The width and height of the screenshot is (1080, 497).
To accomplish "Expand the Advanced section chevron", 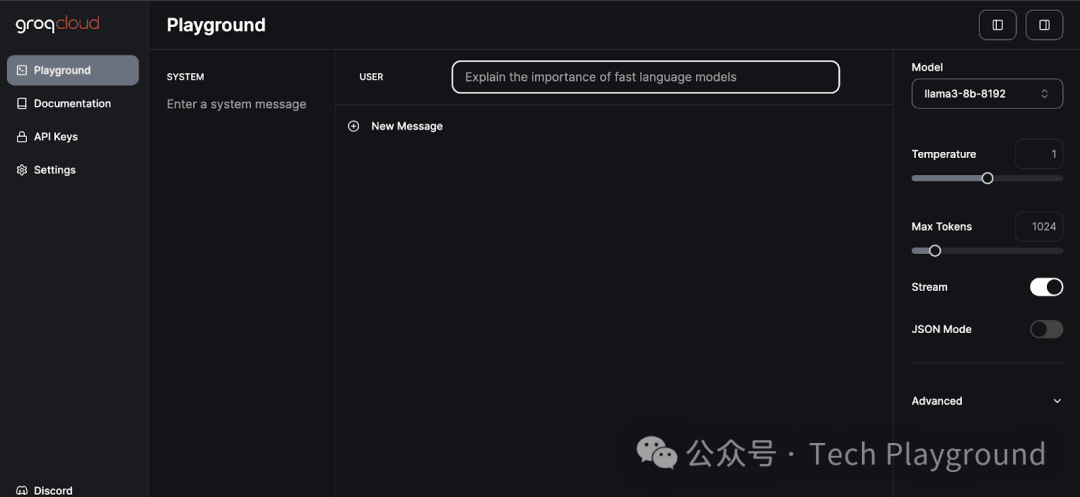I will [1057, 401].
